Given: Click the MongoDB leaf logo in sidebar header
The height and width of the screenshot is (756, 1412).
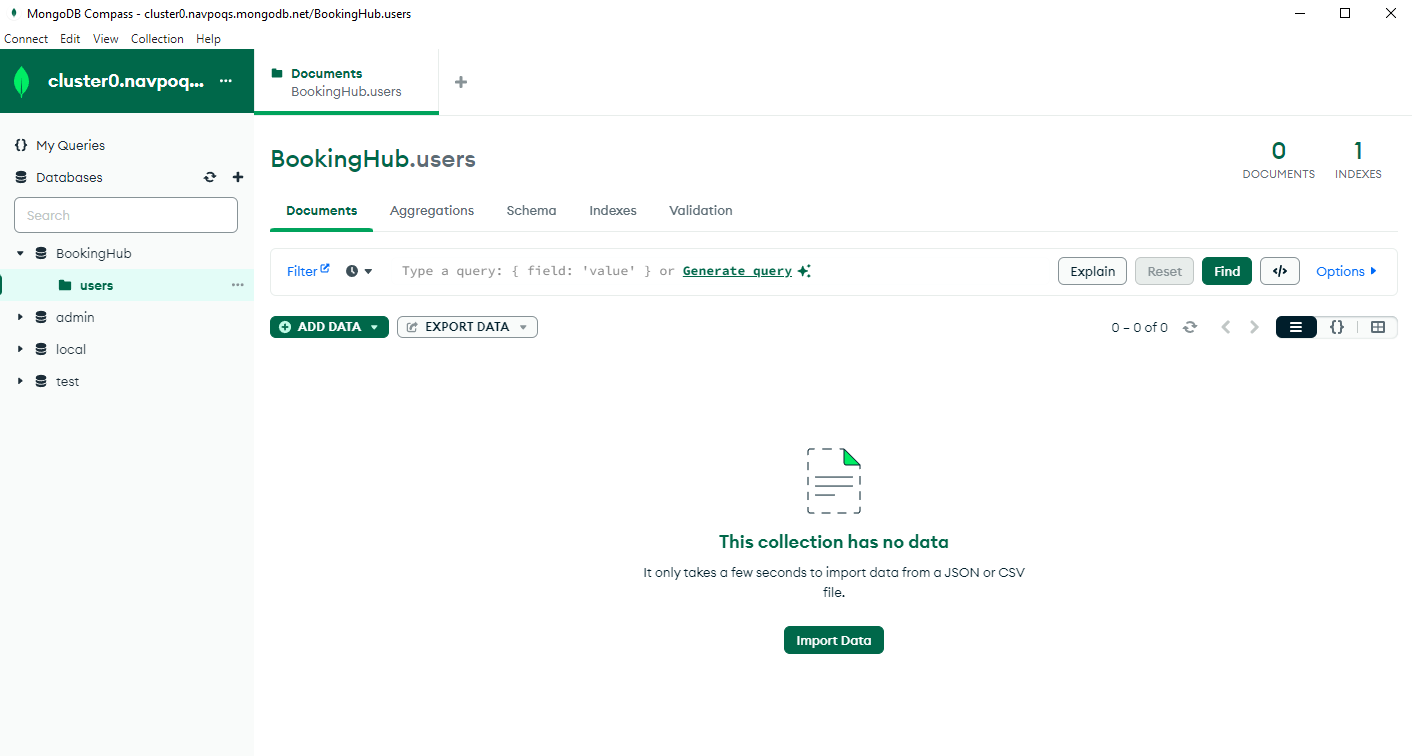Looking at the screenshot, I should [x=22, y=81].
